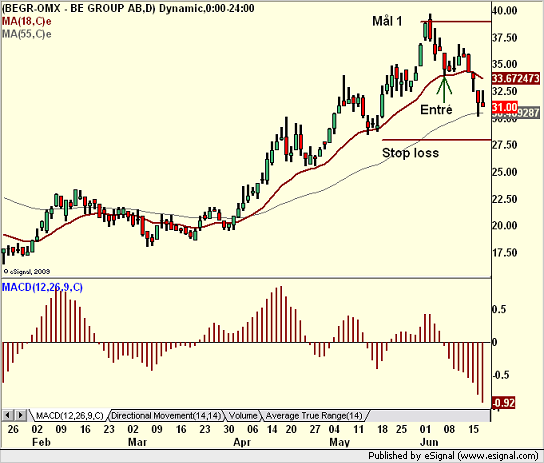Click the MA(55,C)e legend label
Screen dimensions: 544x463
[26, 34]
